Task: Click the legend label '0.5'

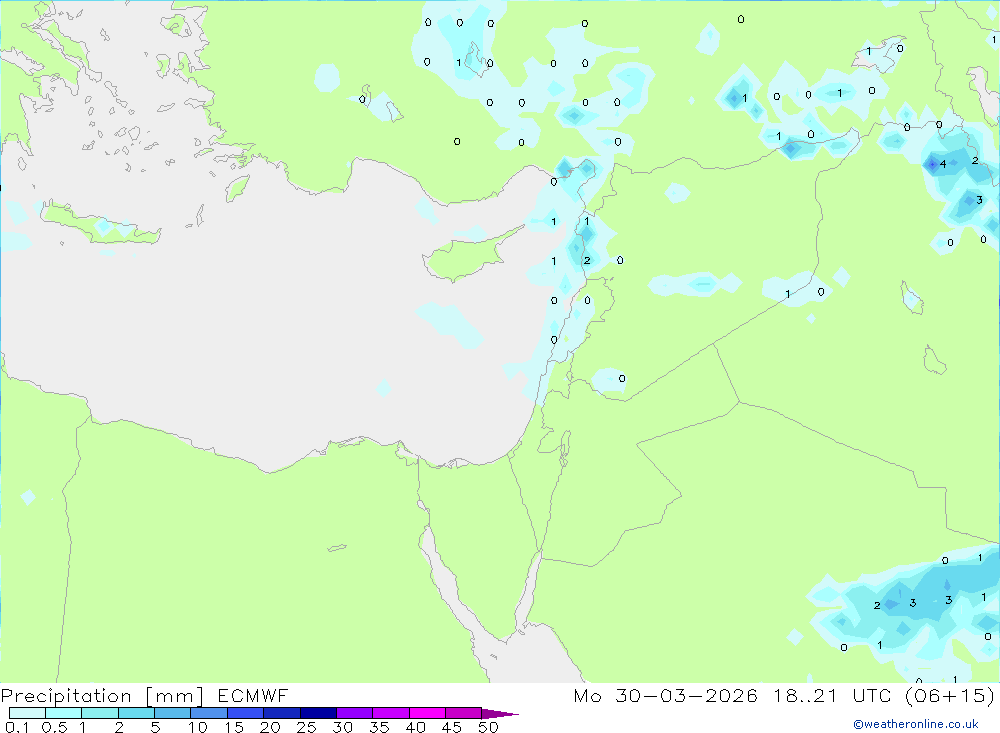Action: pos(54,727)
